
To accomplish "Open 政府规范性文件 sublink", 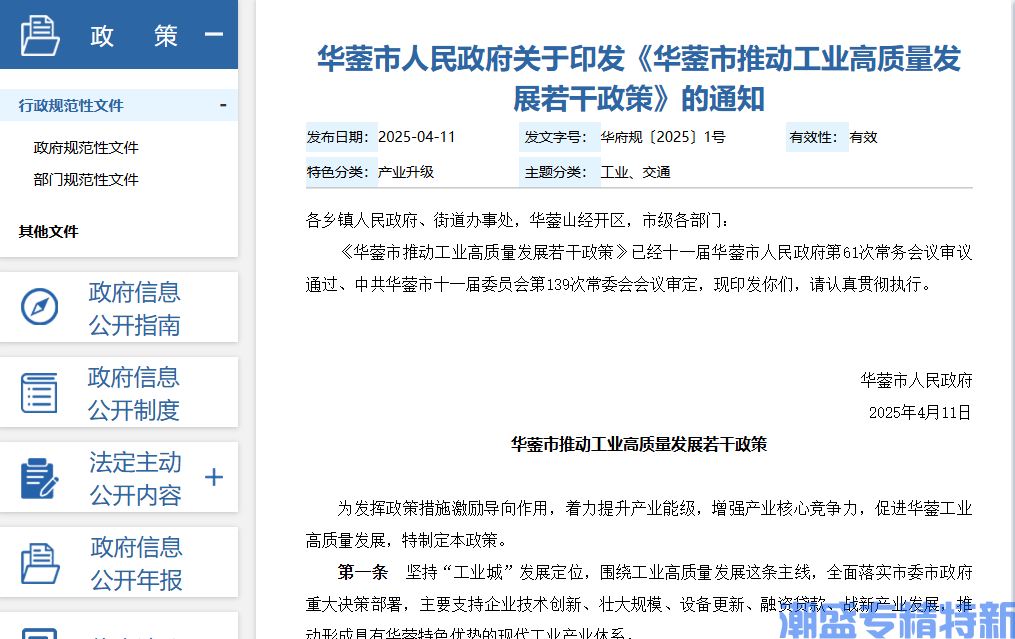I will coord(86,148).
